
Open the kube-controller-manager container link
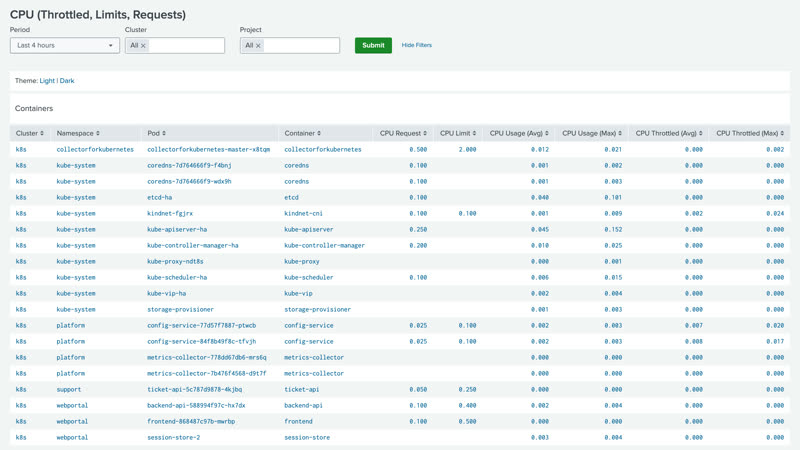pos(324,245)
